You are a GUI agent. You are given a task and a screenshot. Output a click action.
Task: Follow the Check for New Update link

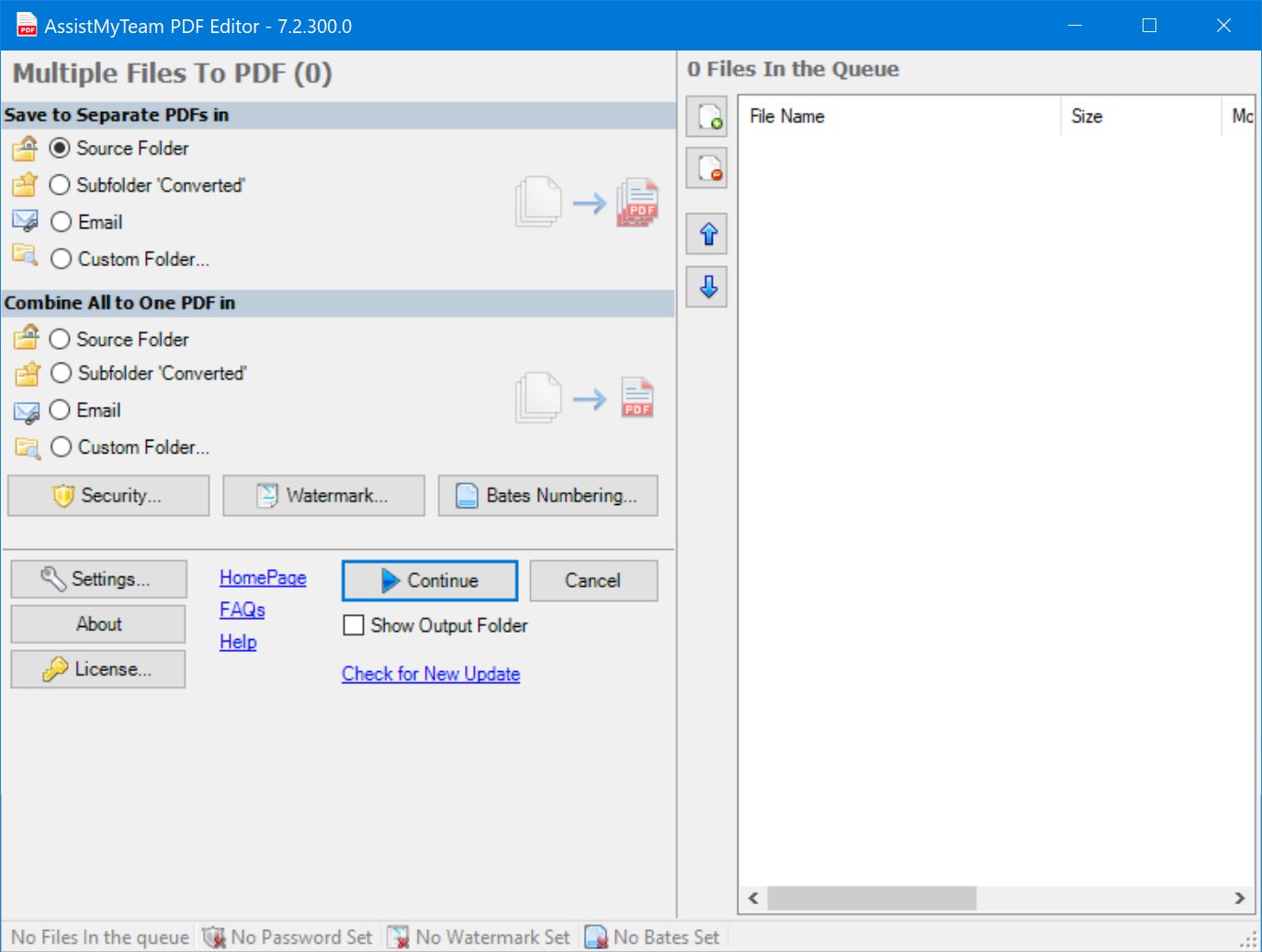(x=431, y=673)
